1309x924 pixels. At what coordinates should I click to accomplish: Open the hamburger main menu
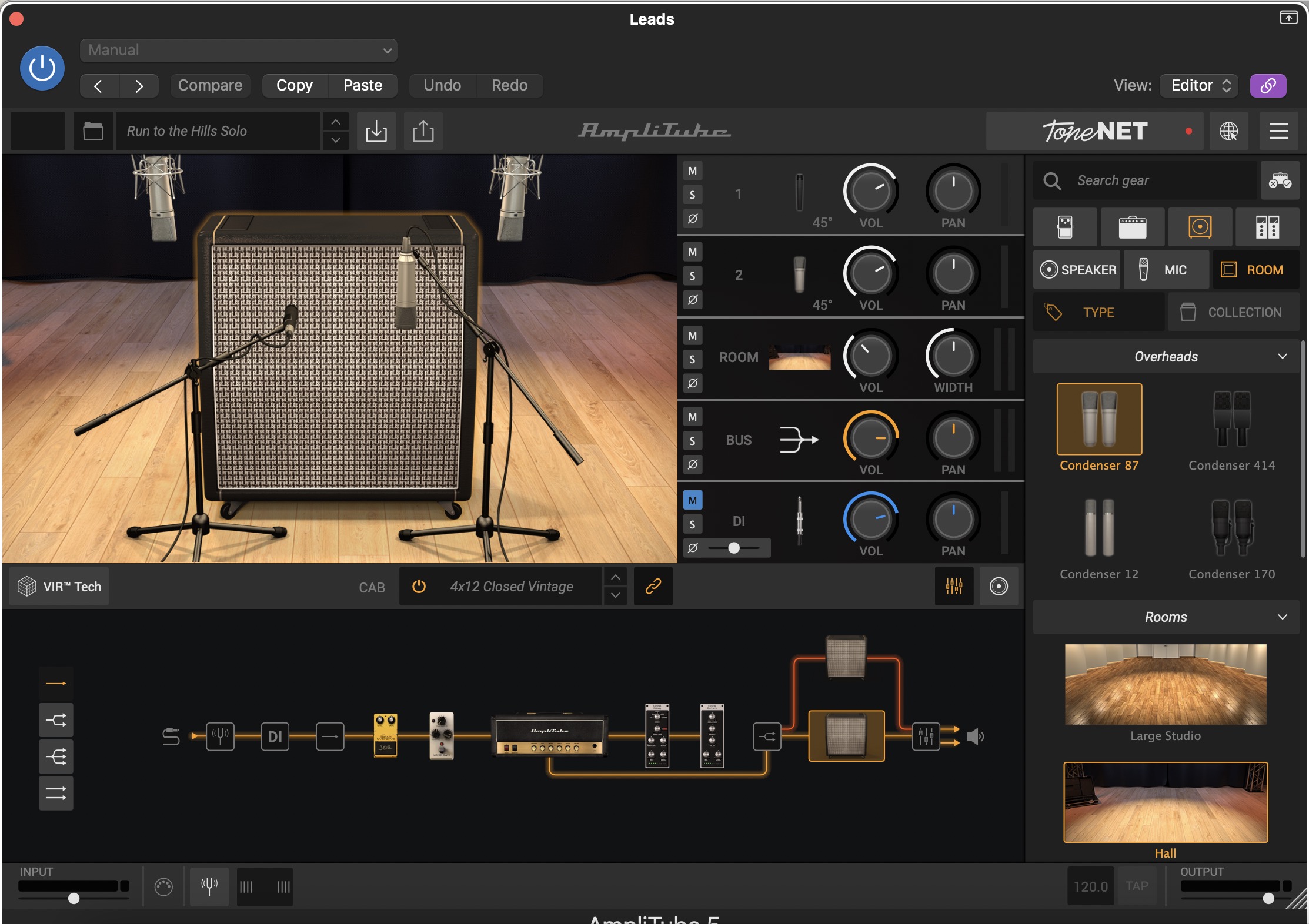pos(1278,130)
